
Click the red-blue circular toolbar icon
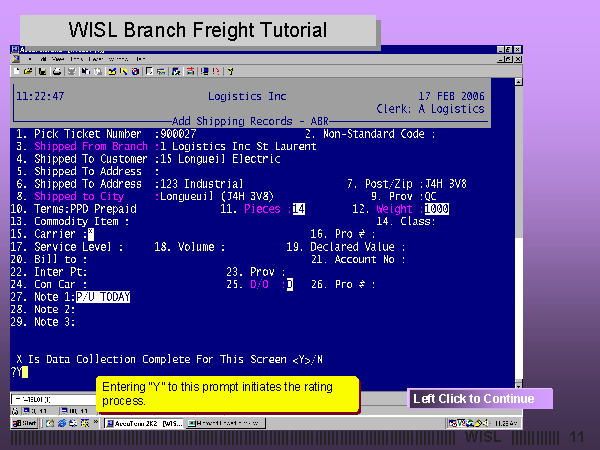135,71
